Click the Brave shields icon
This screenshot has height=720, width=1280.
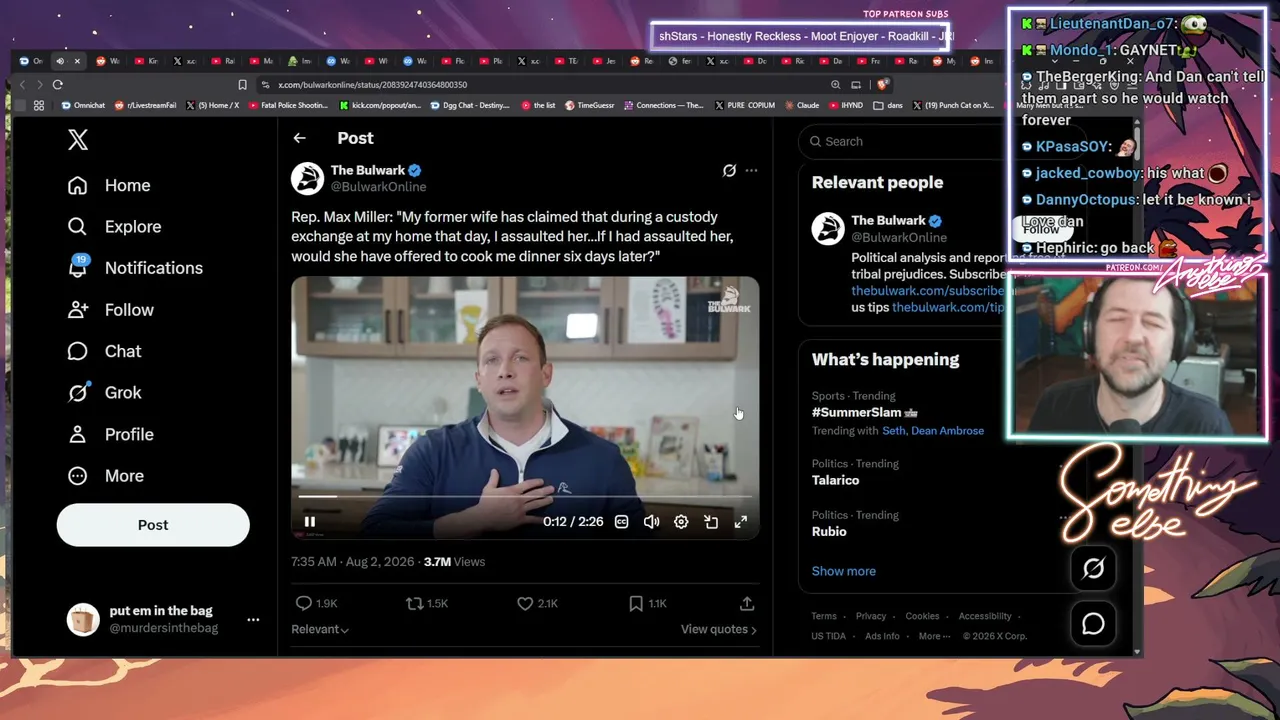click(x=883, y=85)
